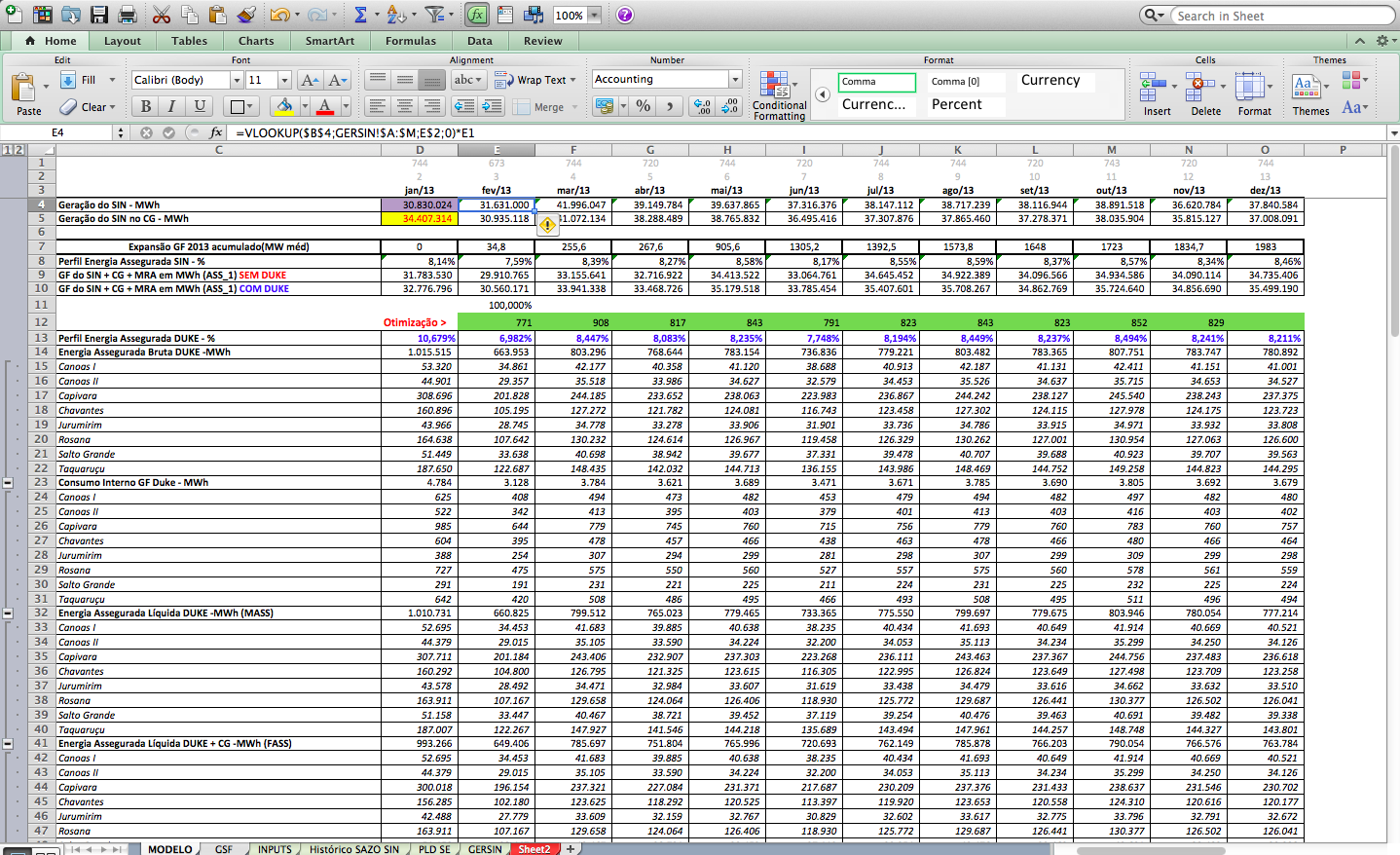Apply red font color to text
Screen dimensions: 1400x855
325,106
